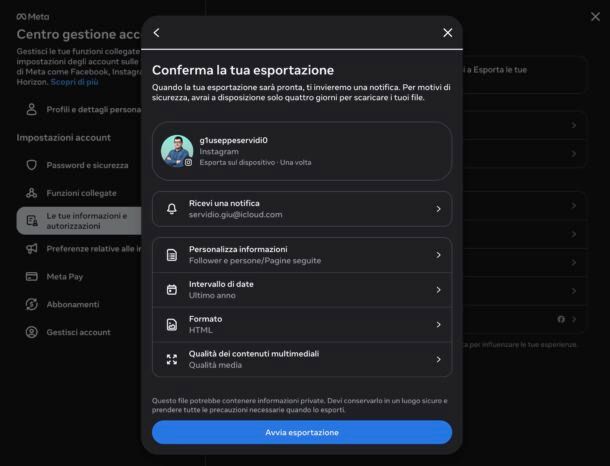The width and height of the screenshot is (610, 466).
Task: Expand the Intervallo di date chevron
Action: (x=438, y=290)
